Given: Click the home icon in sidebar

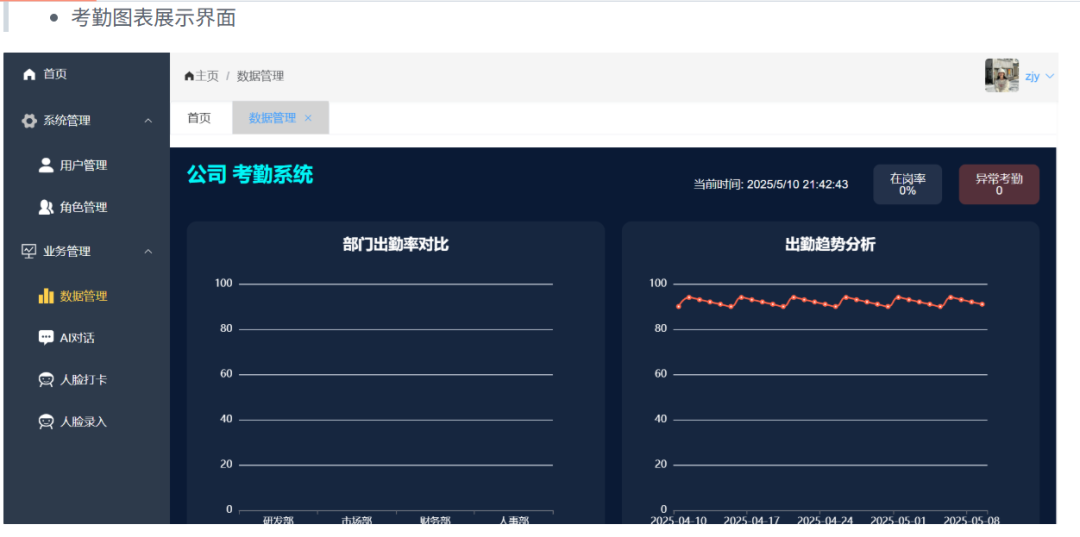Looking at the screenshot, I should [x=29, y=74].
